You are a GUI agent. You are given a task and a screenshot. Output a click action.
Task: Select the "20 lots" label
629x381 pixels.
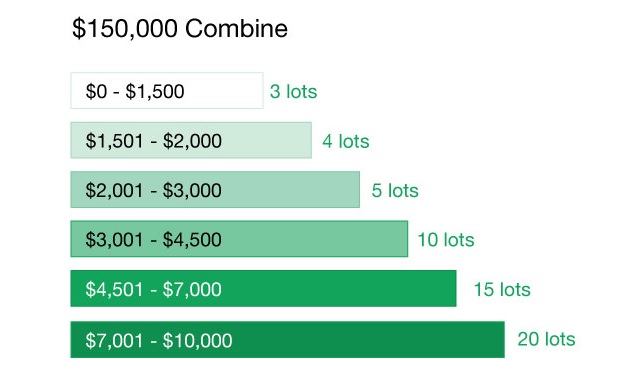pos(546,339)
